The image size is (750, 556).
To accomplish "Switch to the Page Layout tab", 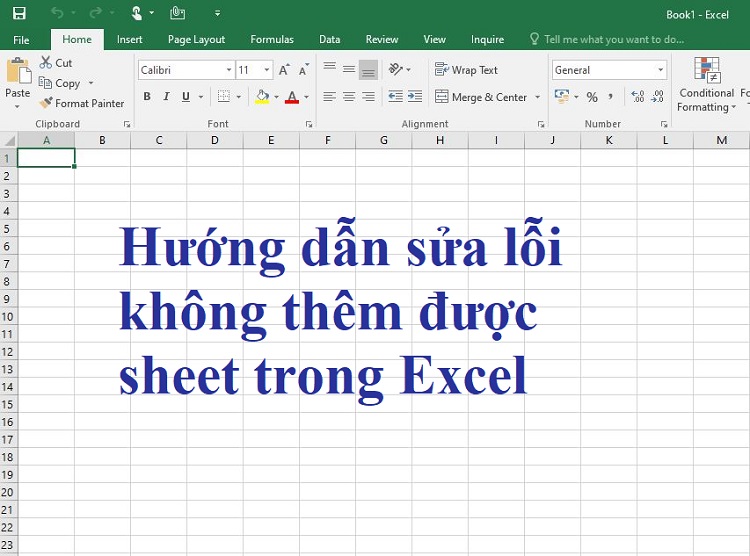I will tap(196, 39).
